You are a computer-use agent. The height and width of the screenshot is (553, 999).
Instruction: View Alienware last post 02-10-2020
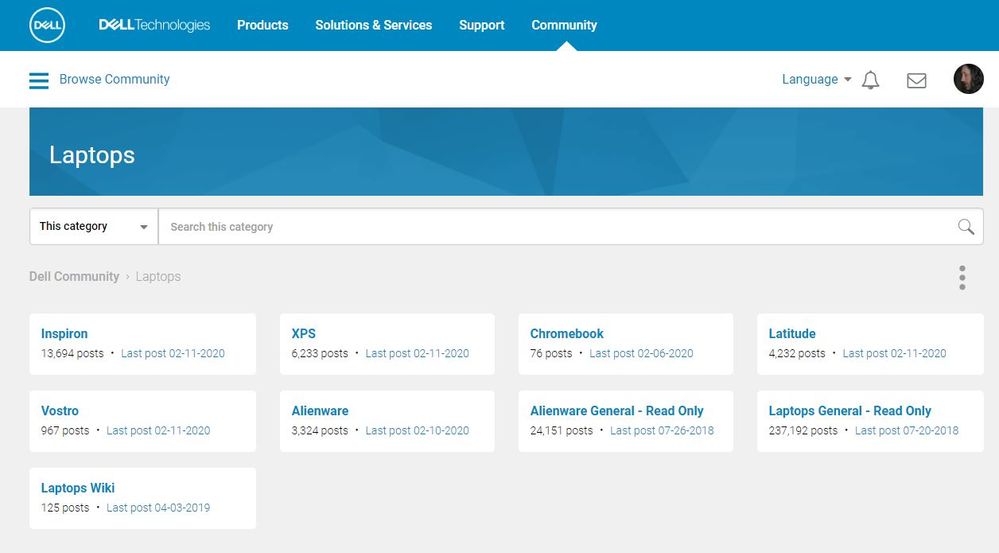pos(417,430)
